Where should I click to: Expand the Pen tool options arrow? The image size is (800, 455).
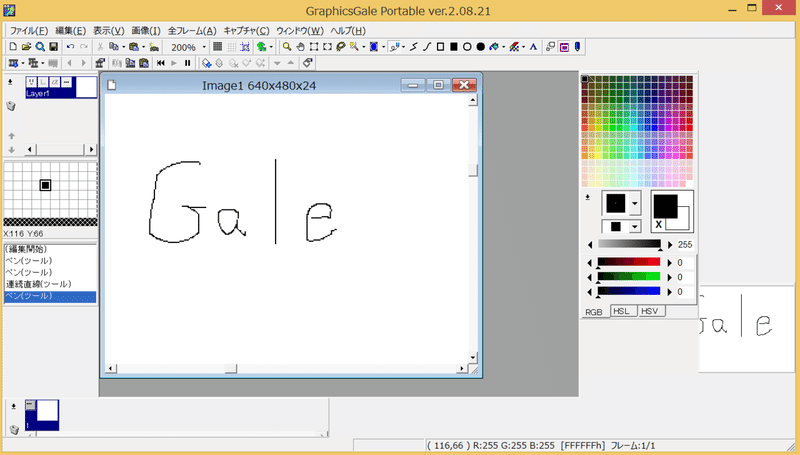(x=404, y=47)
